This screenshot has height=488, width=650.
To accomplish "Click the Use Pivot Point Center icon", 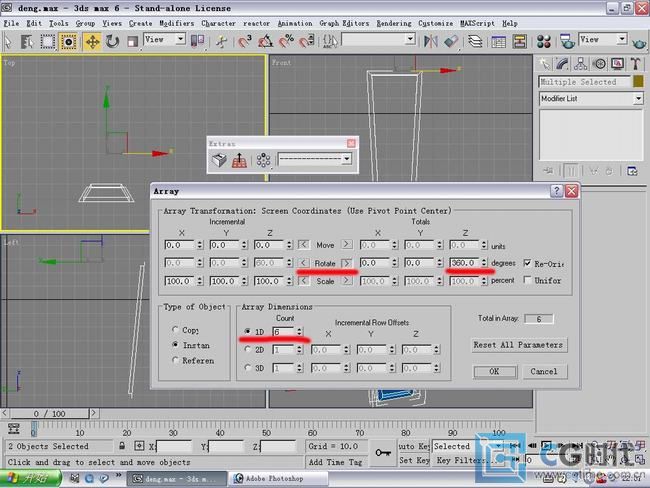I will (197, 41).
